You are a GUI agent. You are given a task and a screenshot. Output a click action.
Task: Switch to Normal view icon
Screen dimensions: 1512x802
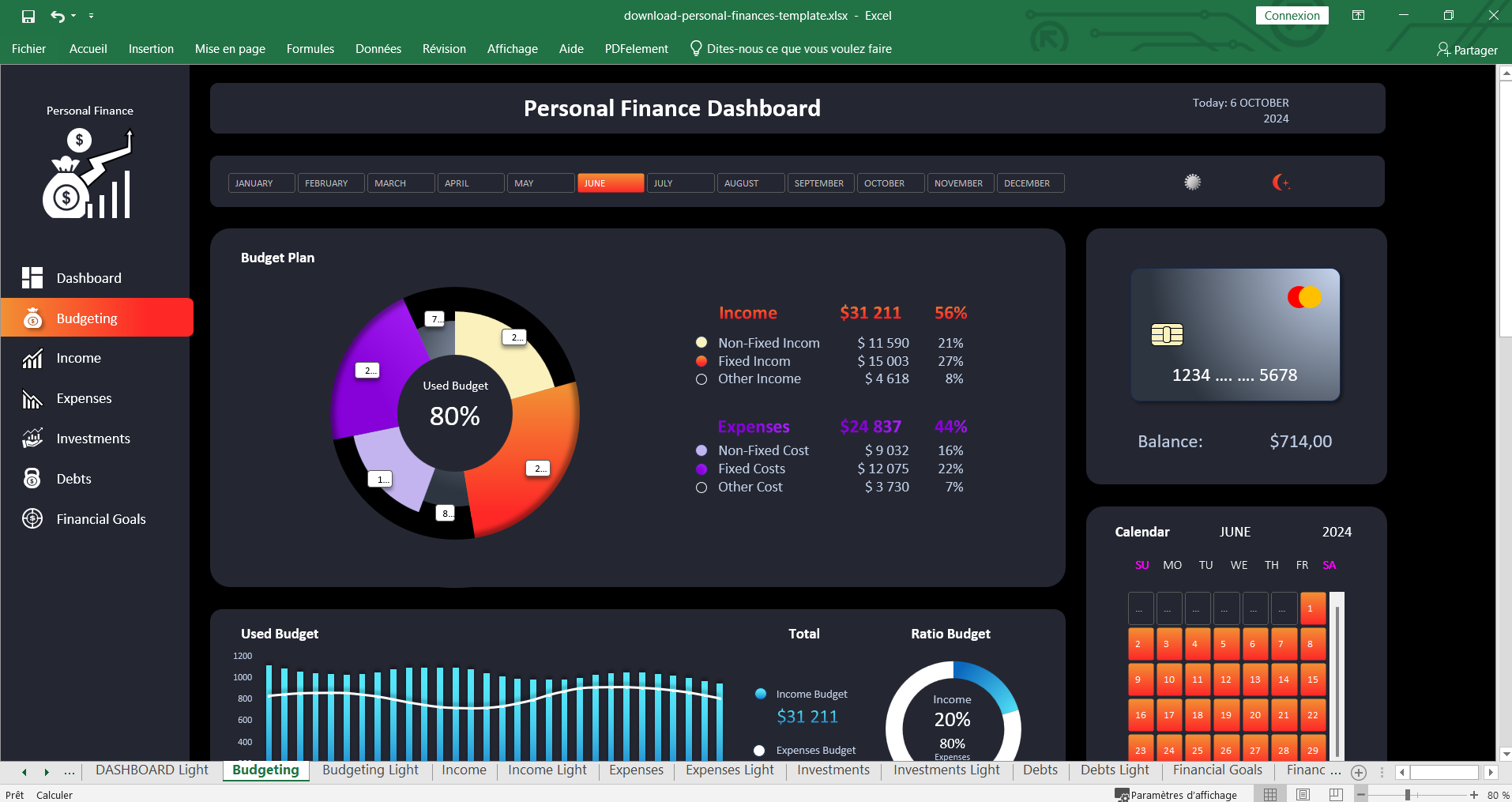1270,795
